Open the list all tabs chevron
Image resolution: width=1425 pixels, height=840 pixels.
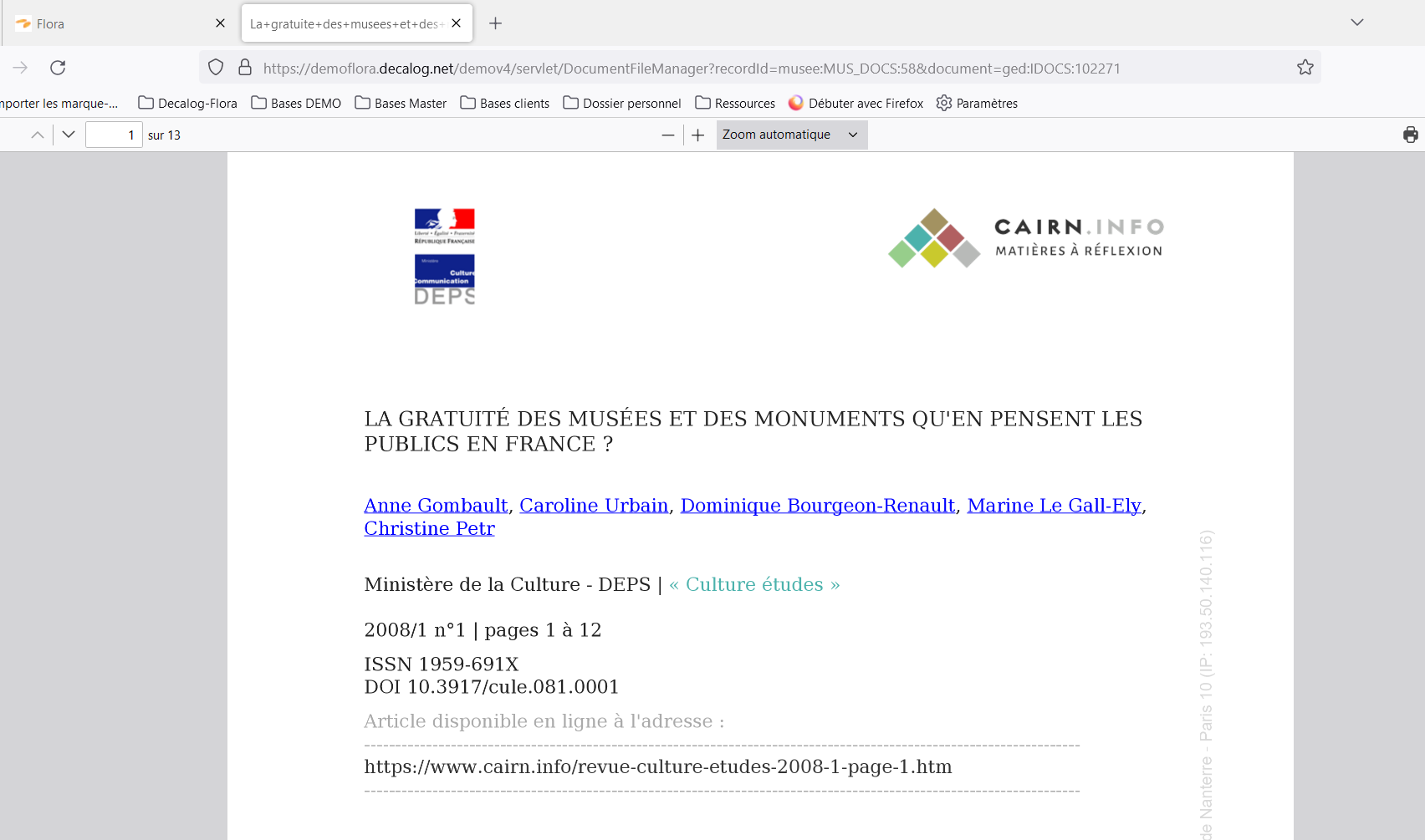[1357, 23]
